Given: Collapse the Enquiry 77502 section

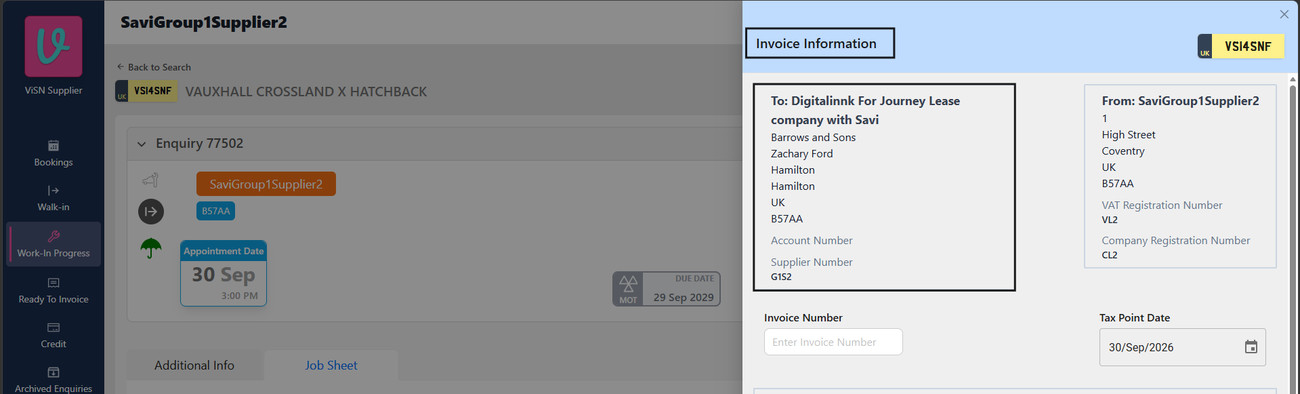Looking at the screenshot, I should click(142, 143).
